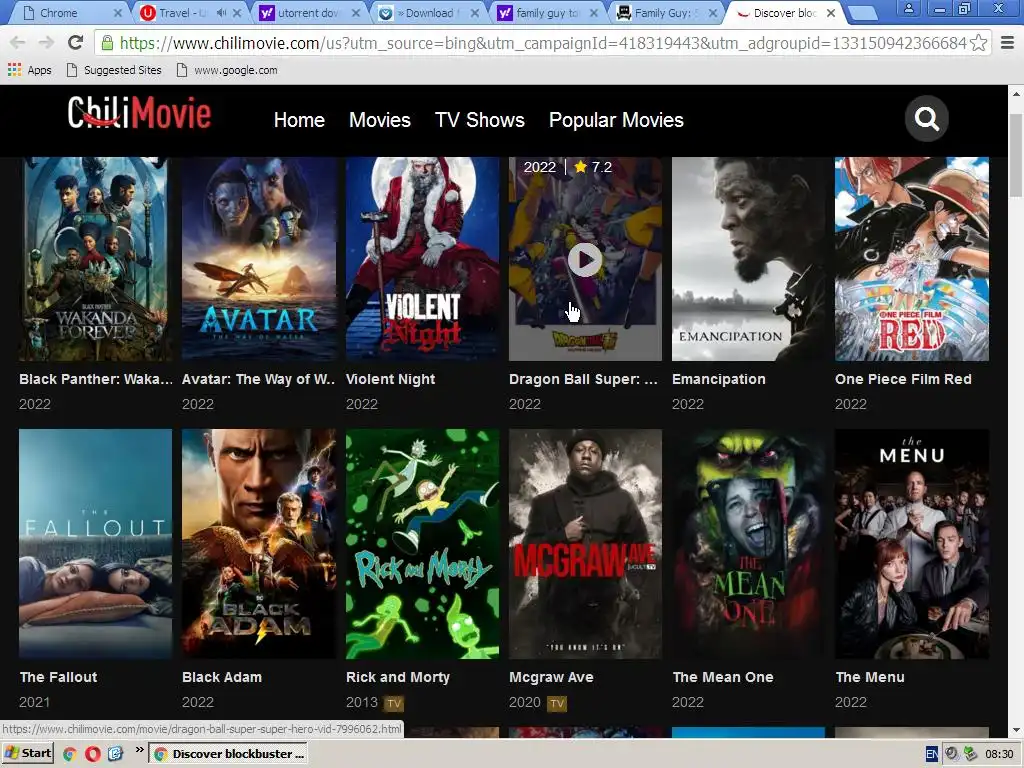Open the Popular Movies menu item
The height and width of the screenshot is (768, 1024).
[616, 120]
